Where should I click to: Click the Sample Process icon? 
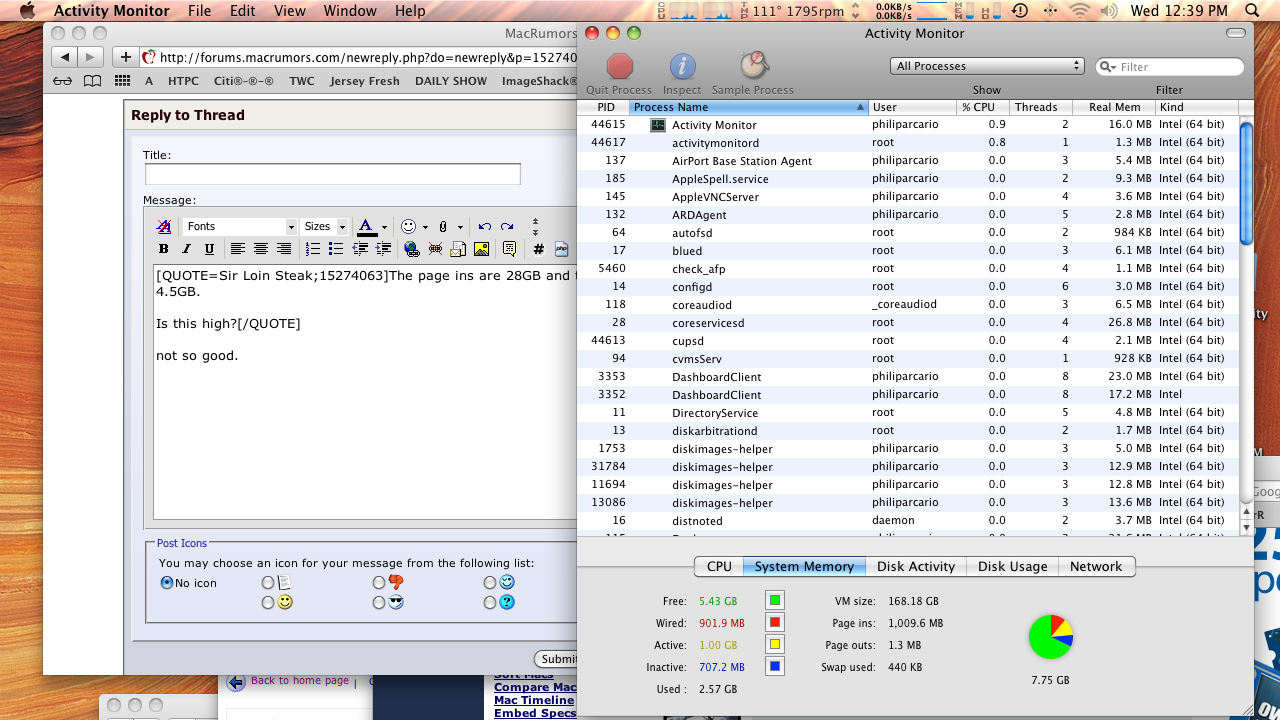[x=753, y=66]
